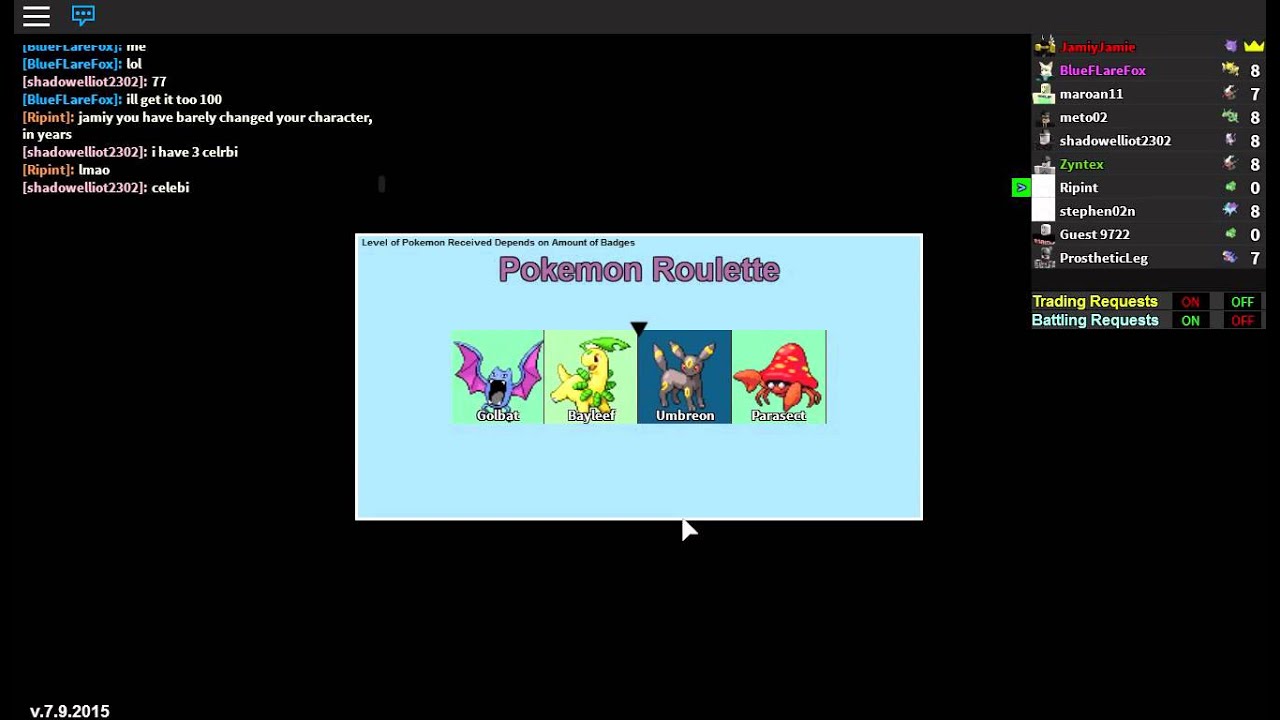Select player name Zyntex
This screenshot has width=1280, height=720.
1082,164
